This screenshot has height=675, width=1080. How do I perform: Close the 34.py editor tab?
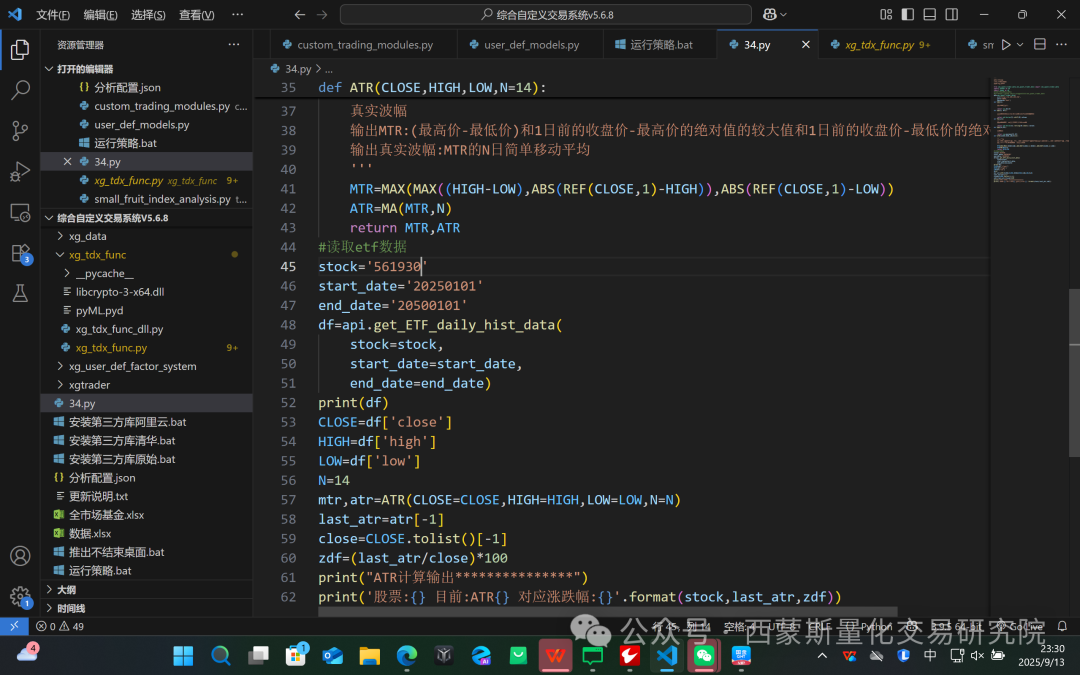[x=806, y=45]
